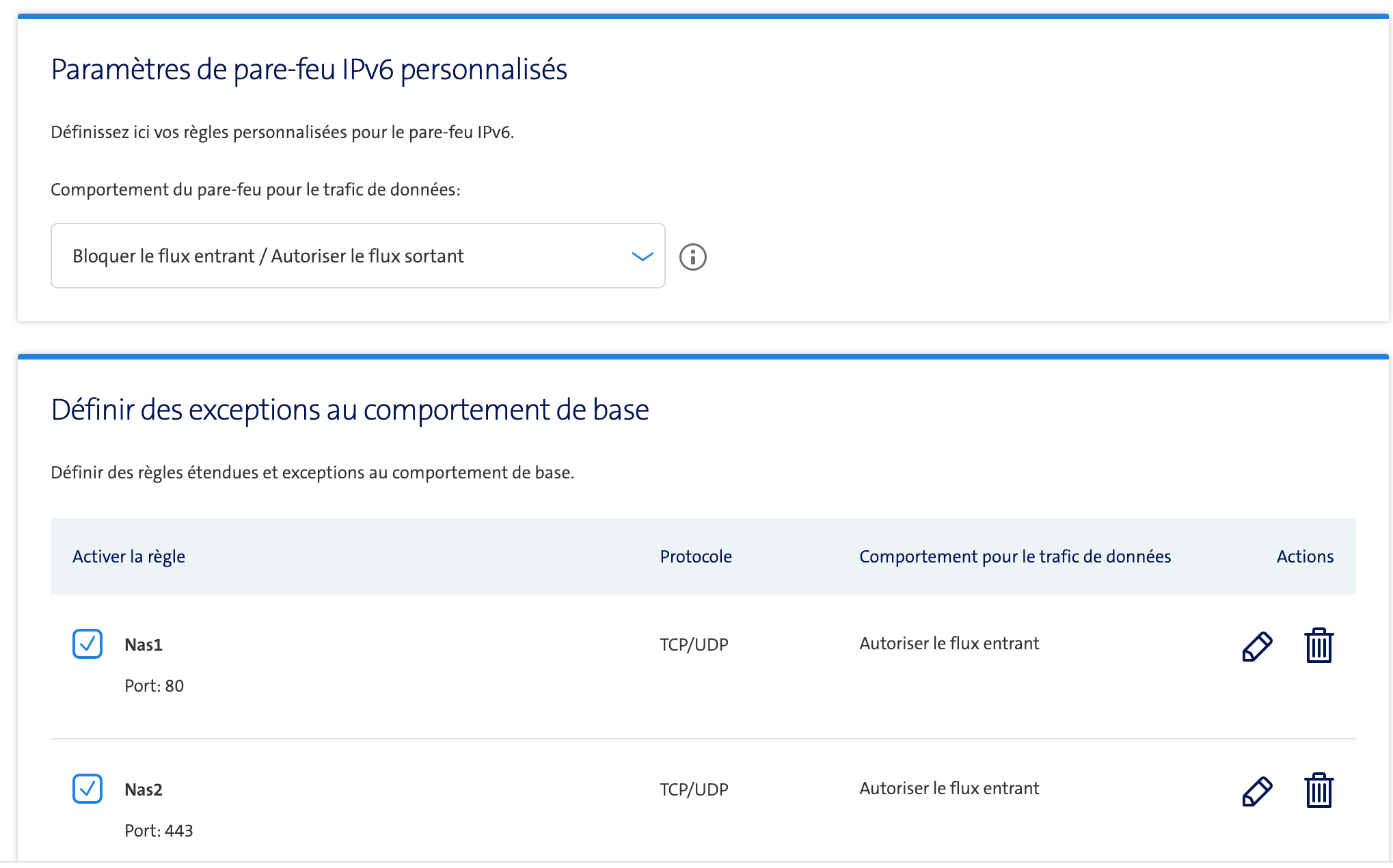Image resolution: width=1393 pixels, height=868 pixels.
Task: Select the Nas1 rule name
Action: (144, 645)
